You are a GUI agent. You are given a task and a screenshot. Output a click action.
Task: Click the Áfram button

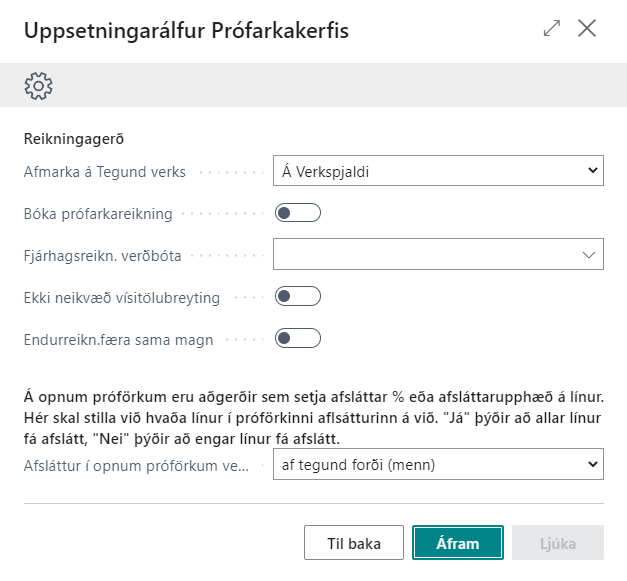(x=458, y=544)
